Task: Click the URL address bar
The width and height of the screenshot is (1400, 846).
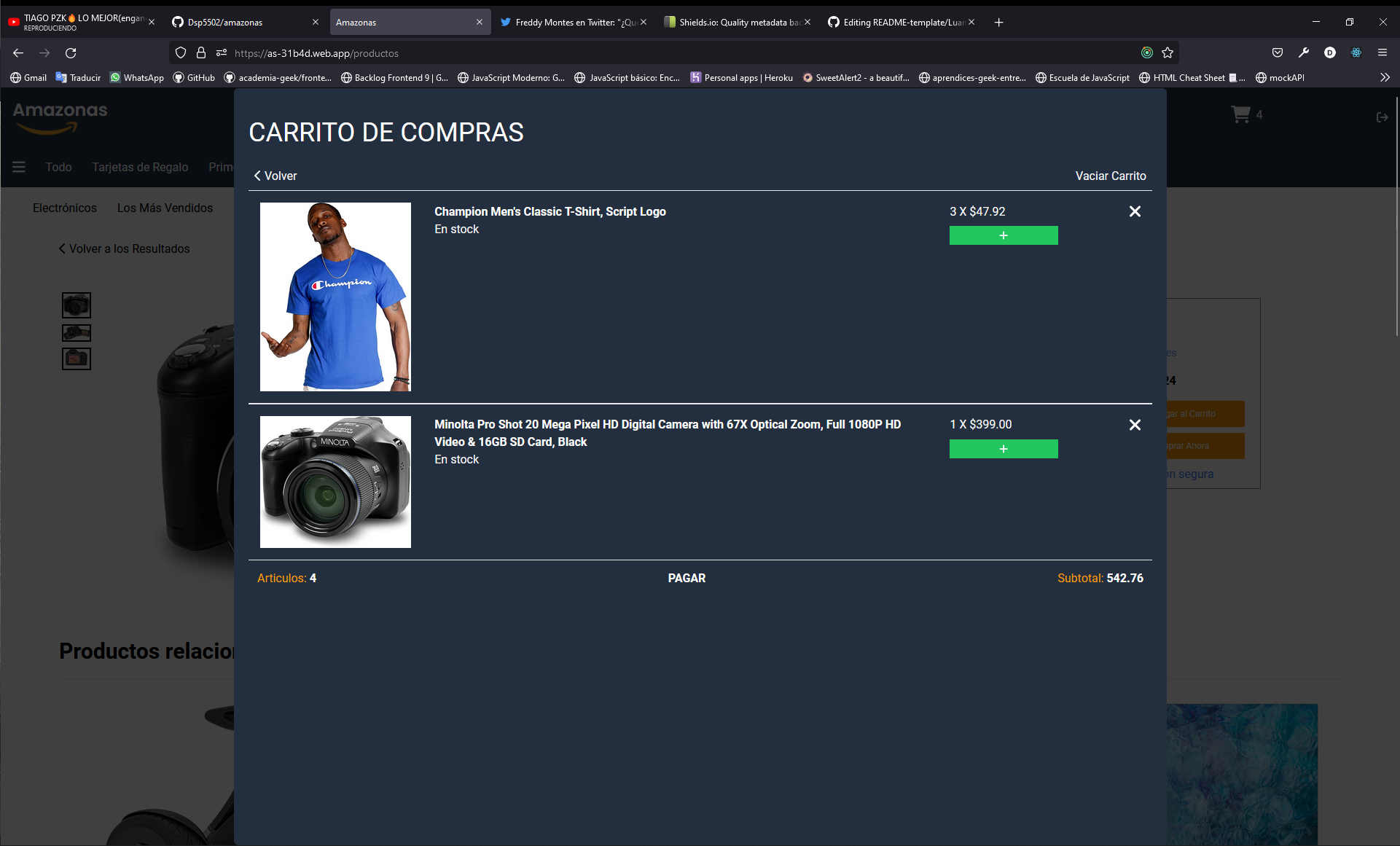Action: tap(656, 53)
